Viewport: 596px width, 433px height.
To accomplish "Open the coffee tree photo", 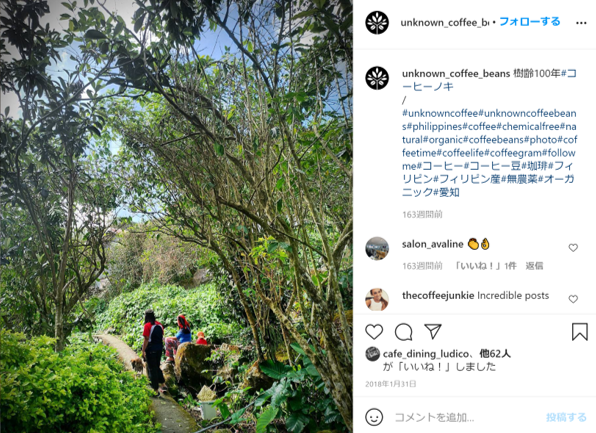I will (176, 216).
